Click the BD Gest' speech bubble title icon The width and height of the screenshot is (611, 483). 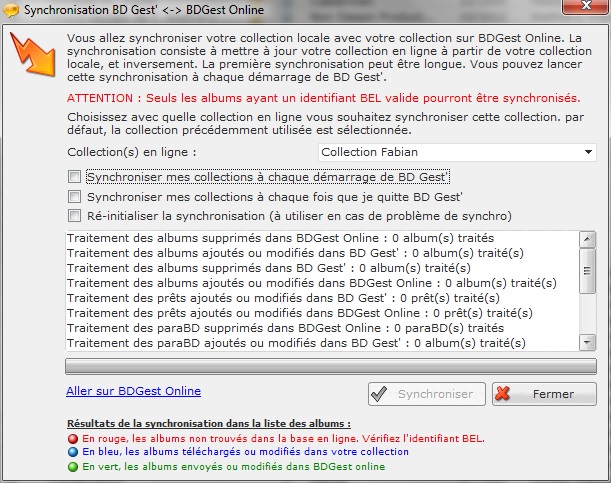11,10
